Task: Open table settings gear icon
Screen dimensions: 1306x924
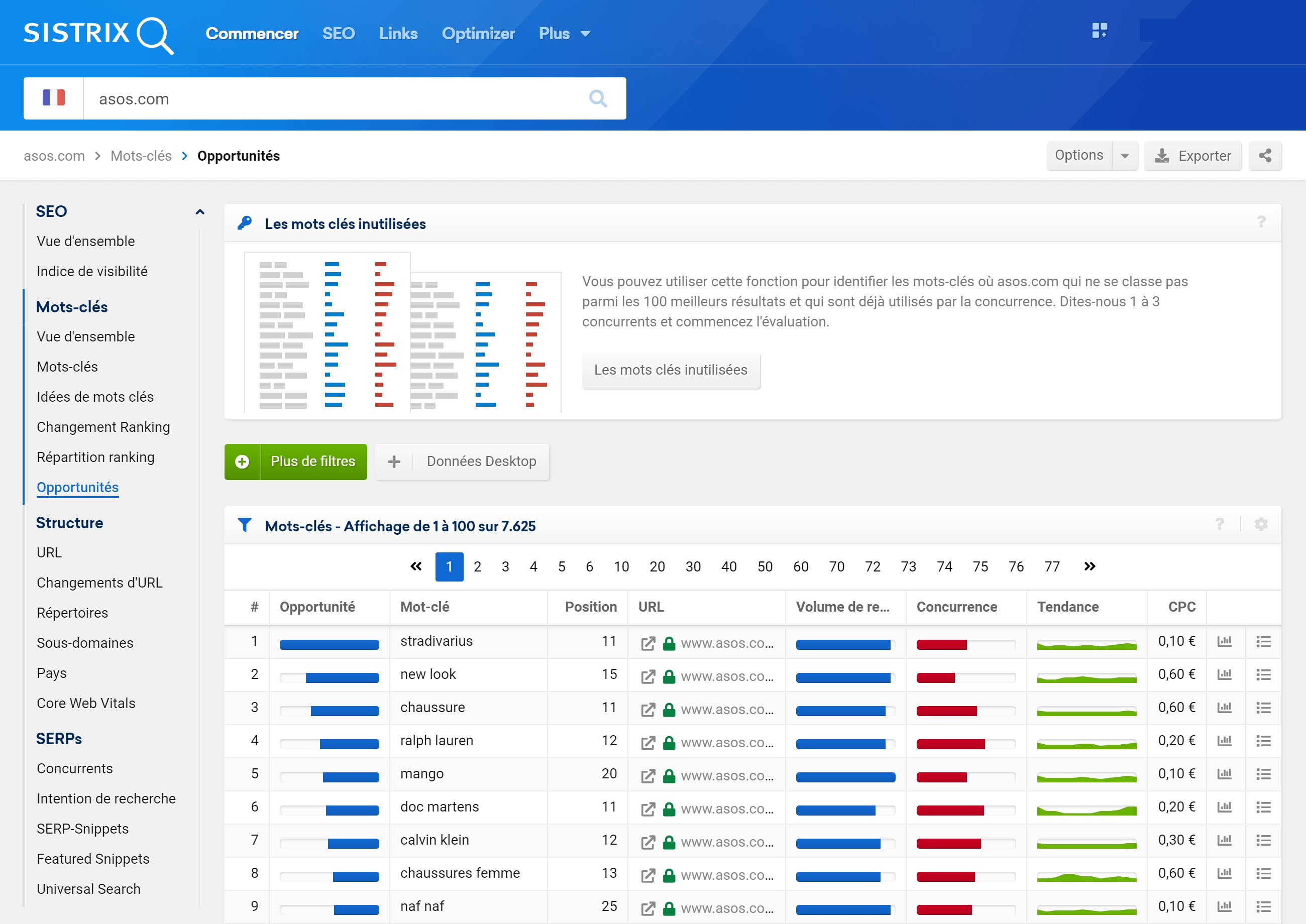Action: click(1261, 524)
